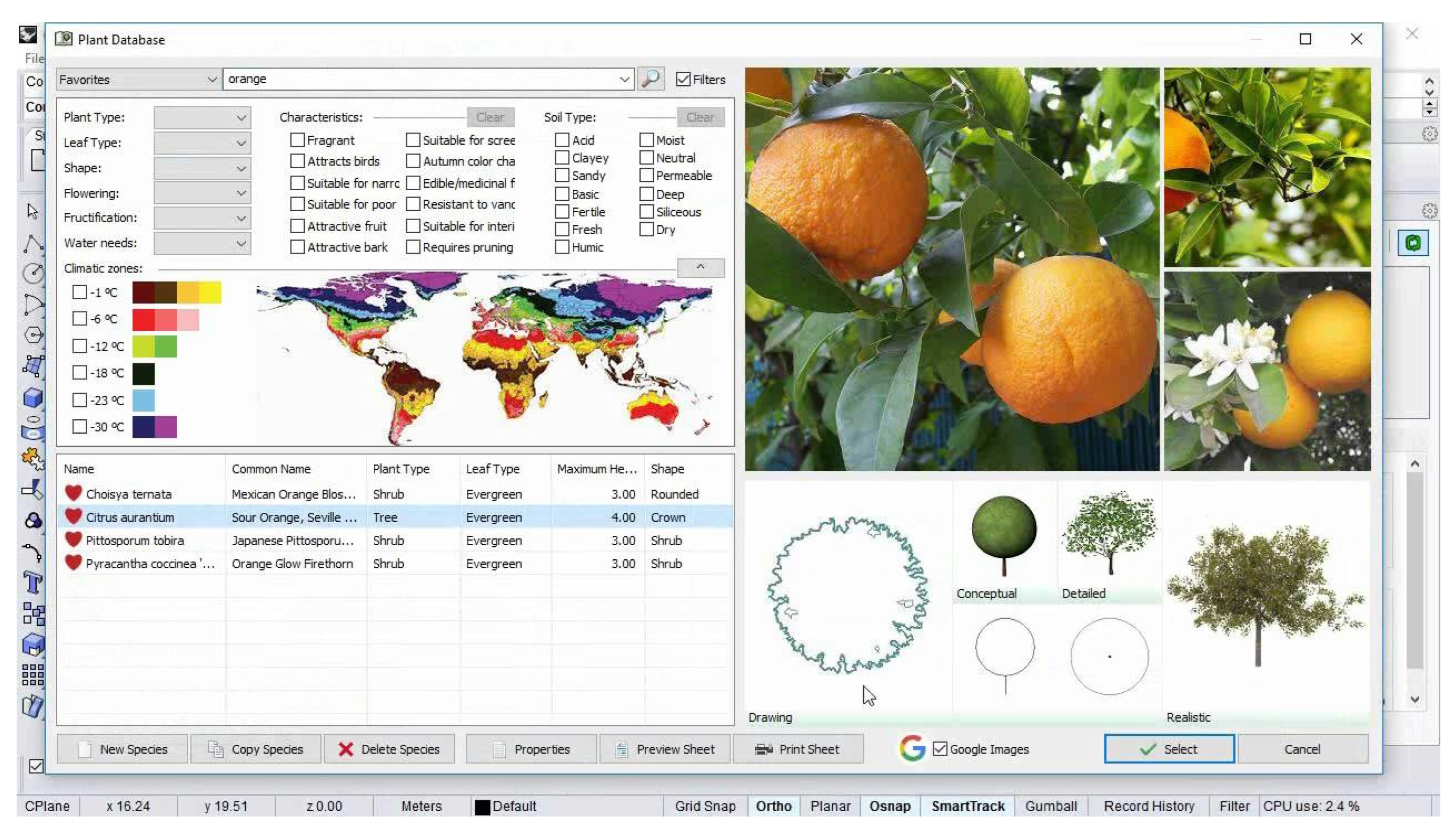Sort list by Common Name column header
Screen dimensions: 1456x830
[x=271, y=468]
